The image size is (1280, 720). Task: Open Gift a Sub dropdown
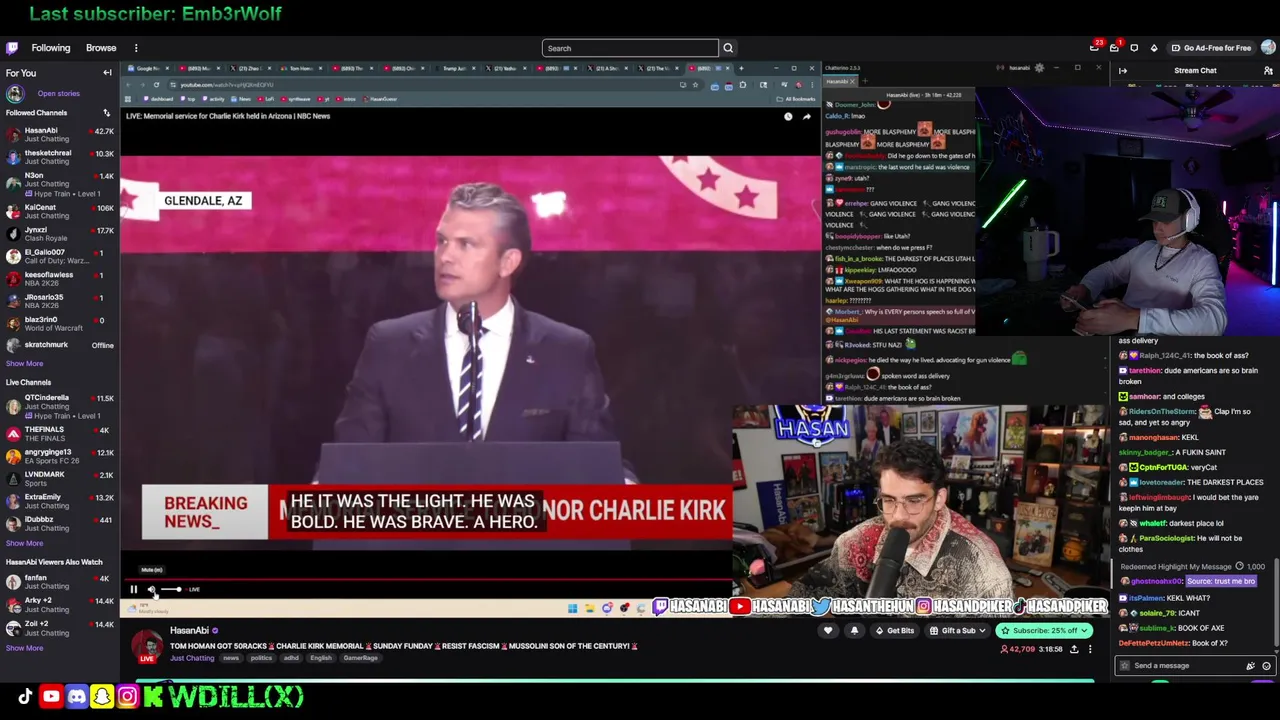(957, 631)
